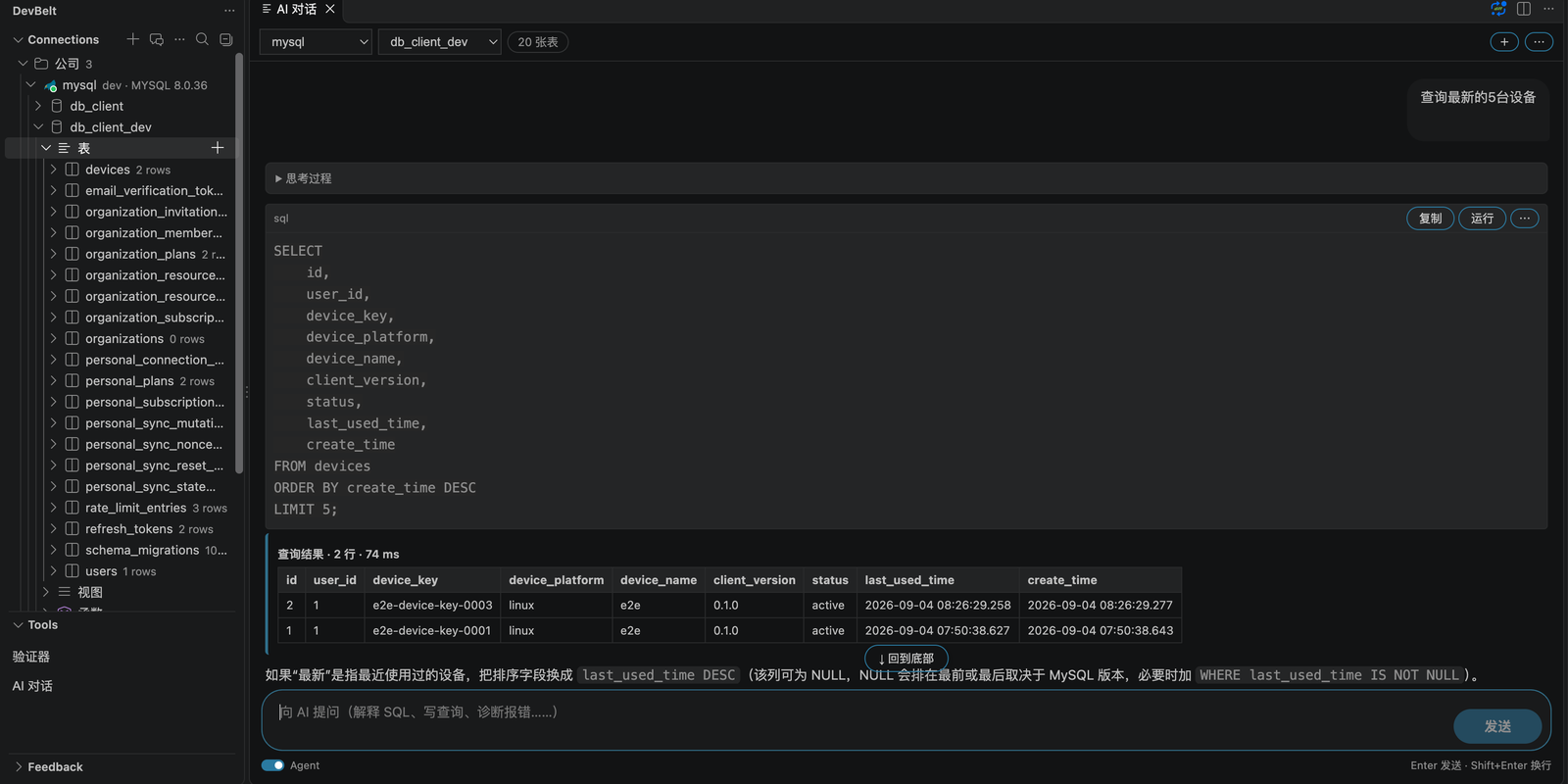Split the editor with the layout icon
This screenshot has height=784, width=1568.
pyautogui.click(x=1524, y=9)
